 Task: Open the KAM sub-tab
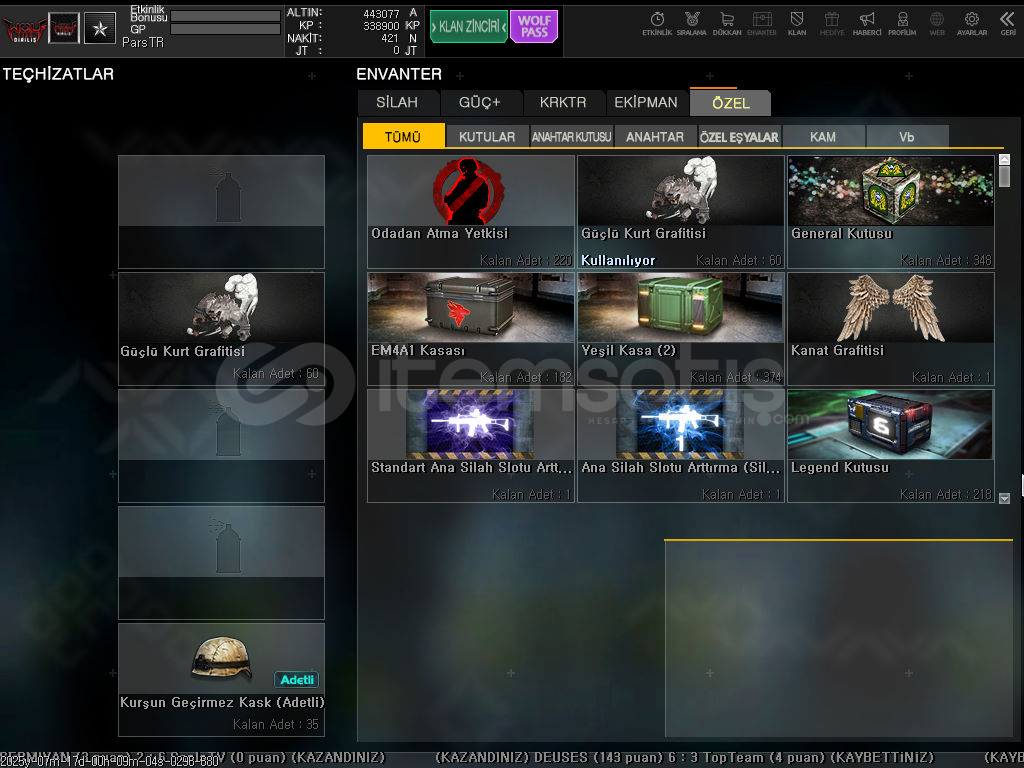click(823, 136)
